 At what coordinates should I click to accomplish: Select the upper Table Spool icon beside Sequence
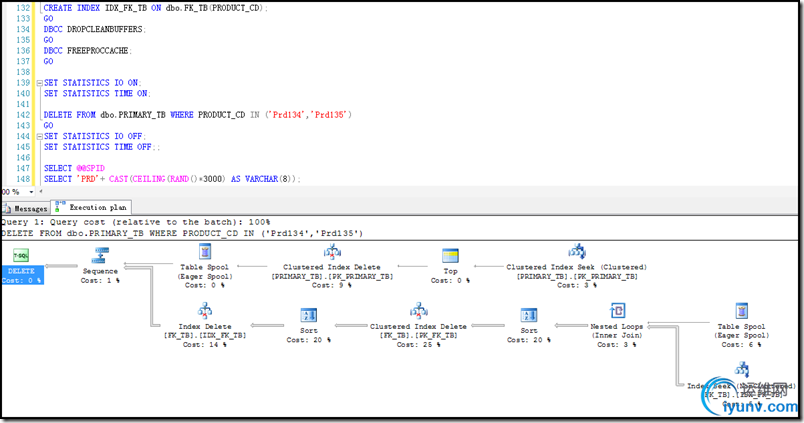click(205, 252)
